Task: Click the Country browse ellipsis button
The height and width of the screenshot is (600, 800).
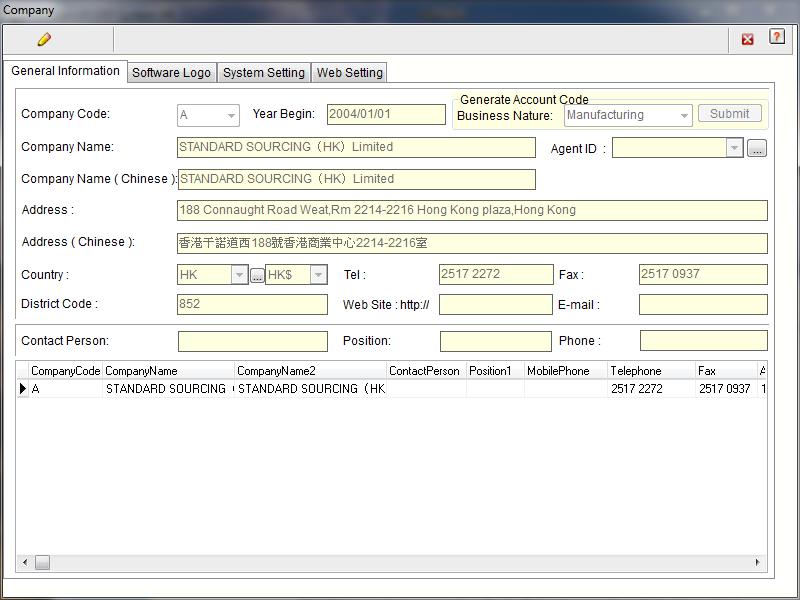Action: [257, 276]
